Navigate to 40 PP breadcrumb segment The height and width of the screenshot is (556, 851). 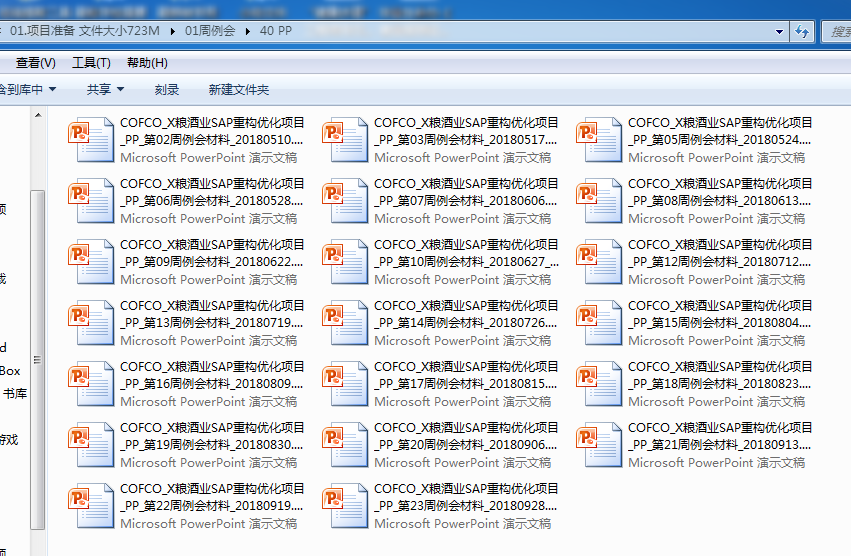276,31
